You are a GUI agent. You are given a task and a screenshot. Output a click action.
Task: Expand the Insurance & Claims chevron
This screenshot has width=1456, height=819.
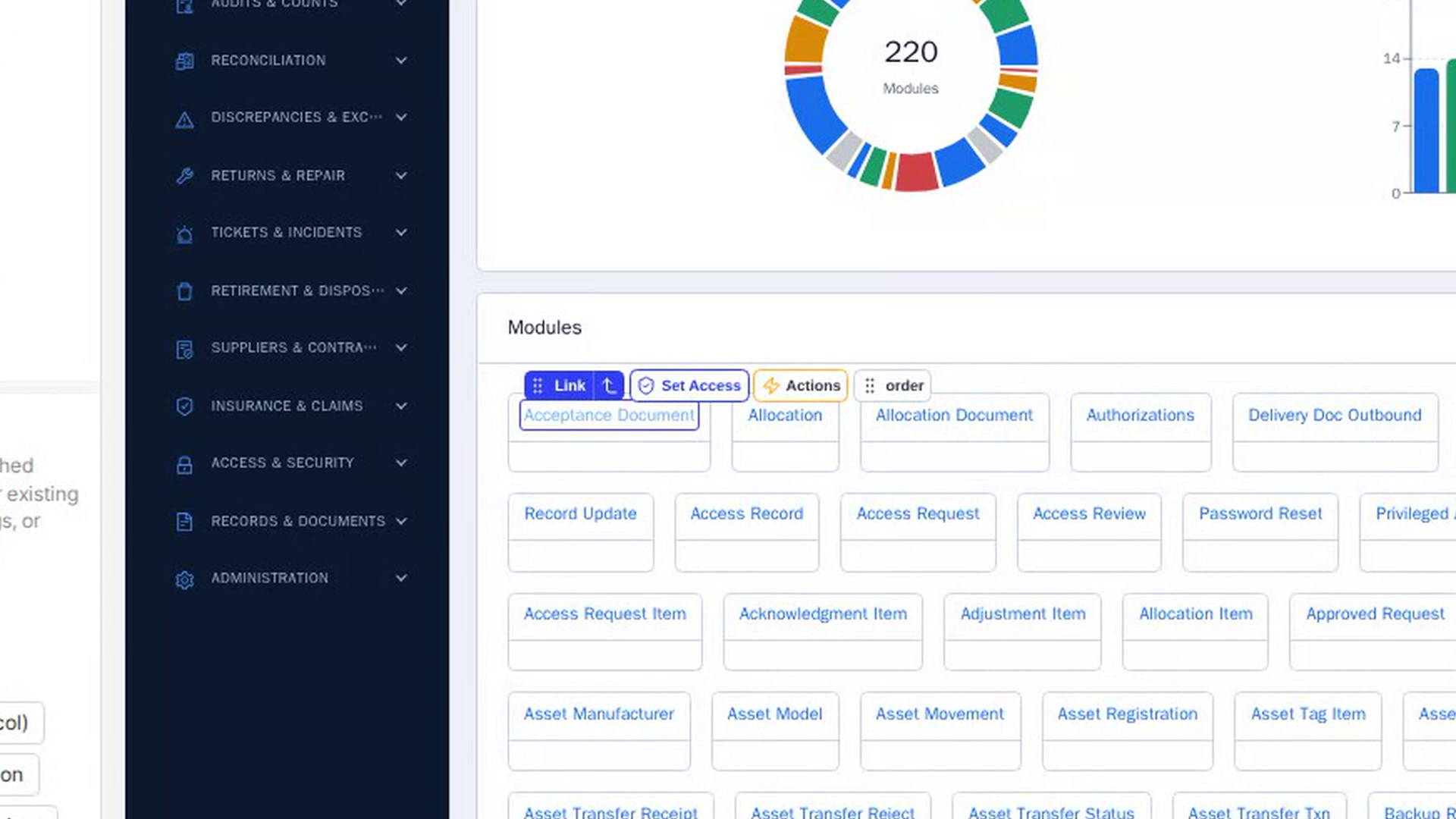click(401, 406)
